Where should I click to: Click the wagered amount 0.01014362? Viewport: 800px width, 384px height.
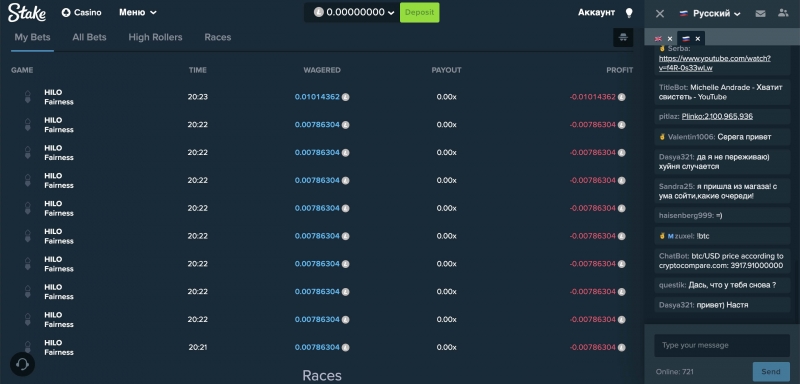[317, 97]
